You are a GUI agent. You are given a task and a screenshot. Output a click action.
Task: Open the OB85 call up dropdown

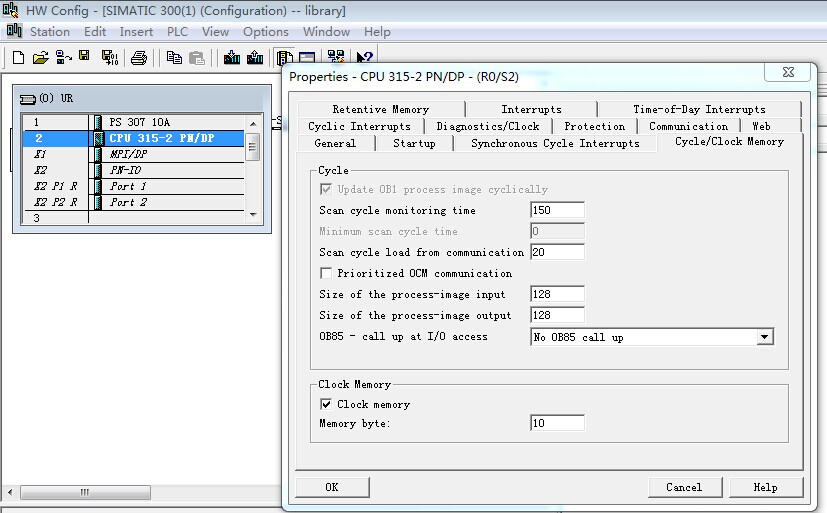(x=765, y=337)
